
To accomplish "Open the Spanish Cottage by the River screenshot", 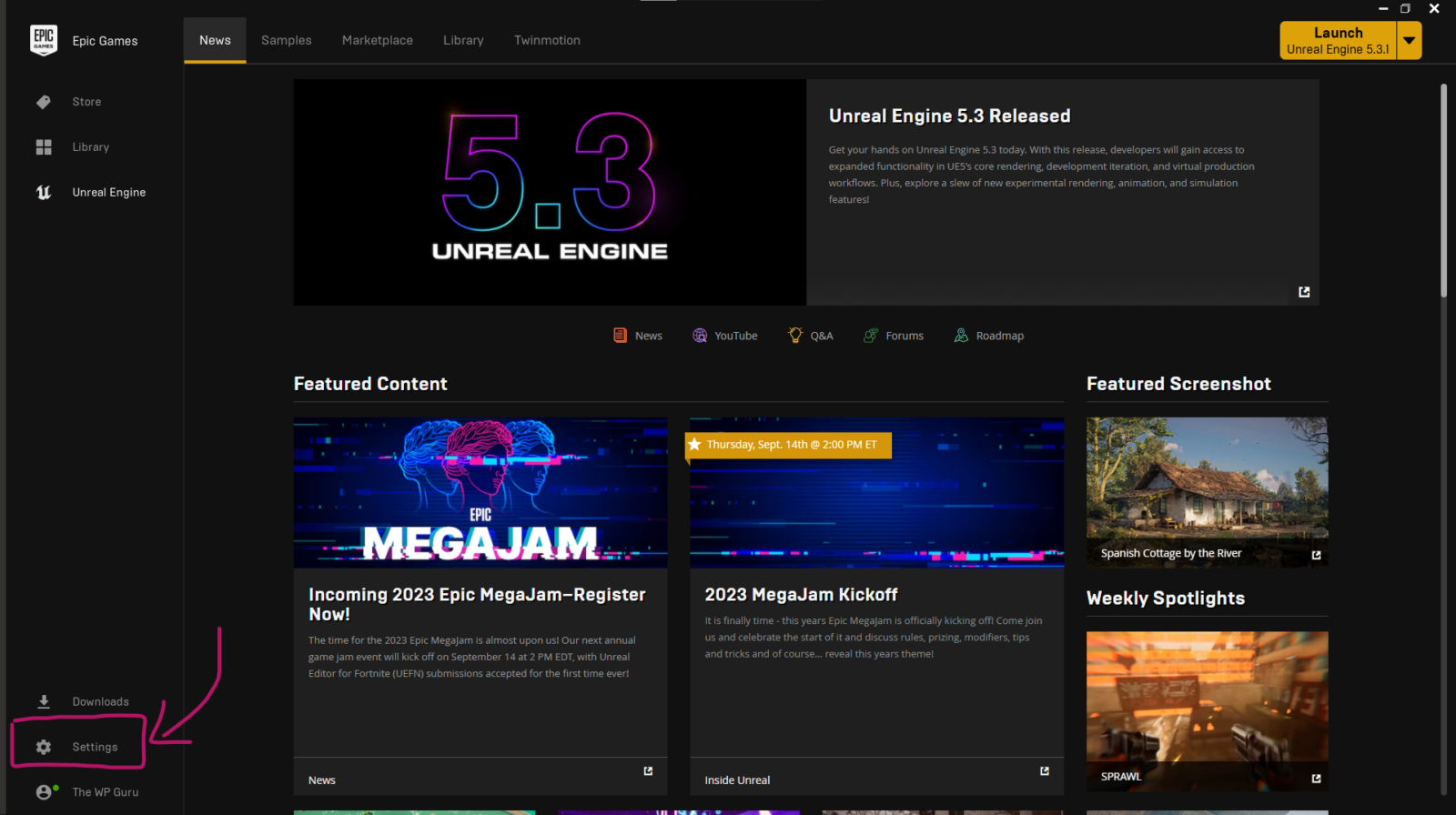I will 1207,491.
